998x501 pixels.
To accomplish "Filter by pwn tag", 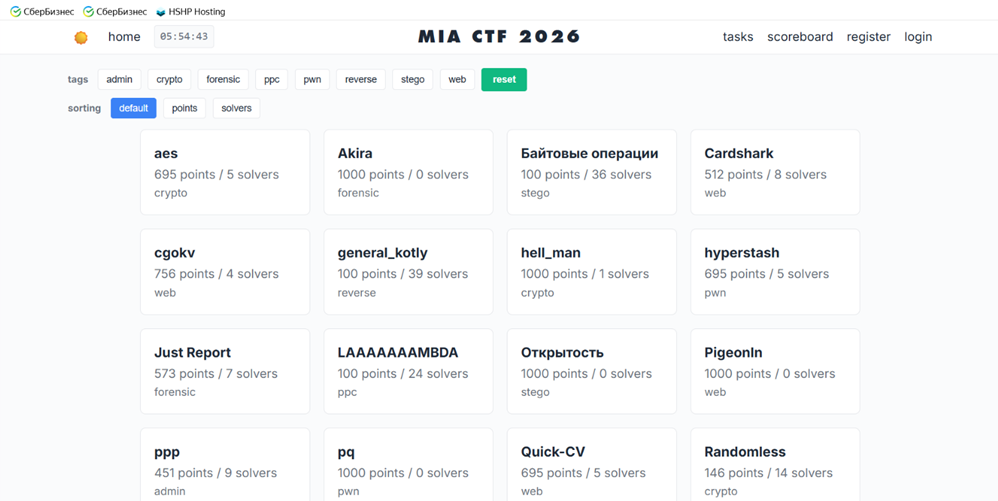I will (312, 80).
